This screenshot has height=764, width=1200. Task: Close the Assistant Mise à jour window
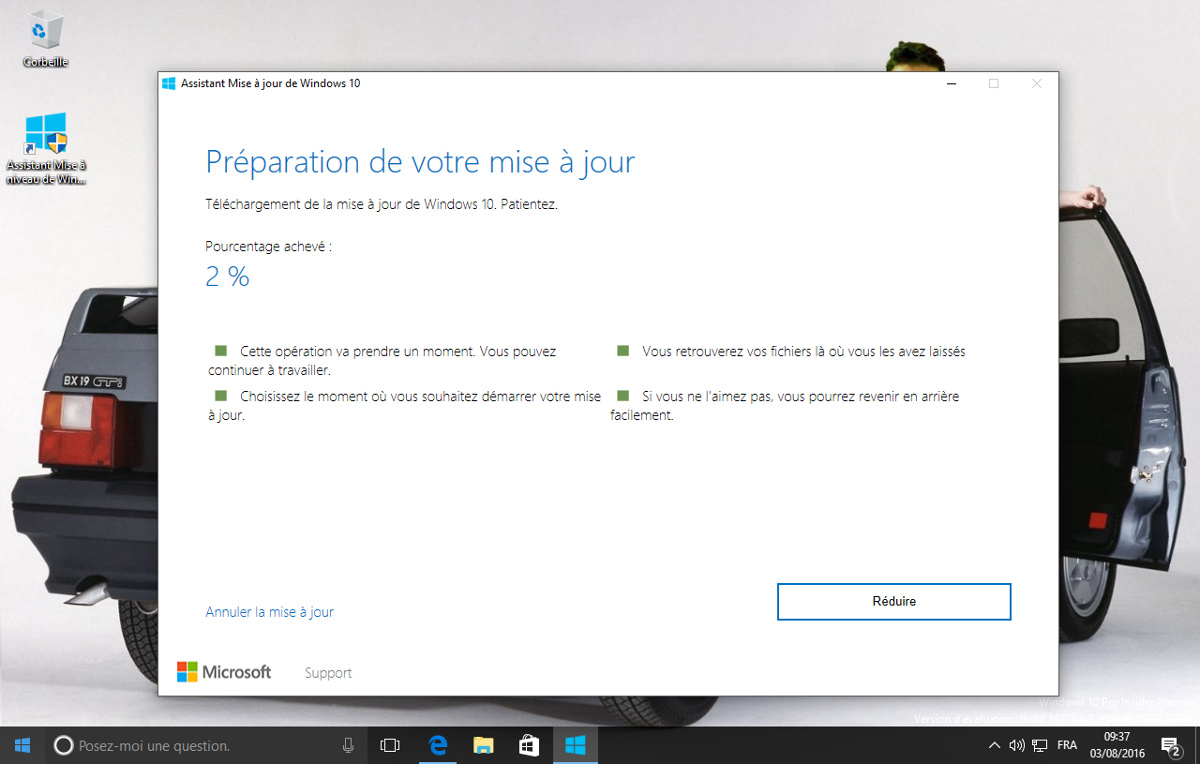tap(1036, 84)
